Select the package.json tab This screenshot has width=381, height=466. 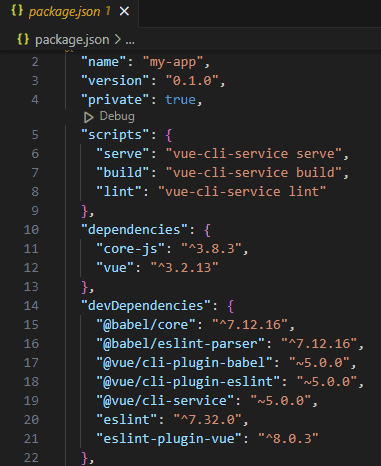69,13
